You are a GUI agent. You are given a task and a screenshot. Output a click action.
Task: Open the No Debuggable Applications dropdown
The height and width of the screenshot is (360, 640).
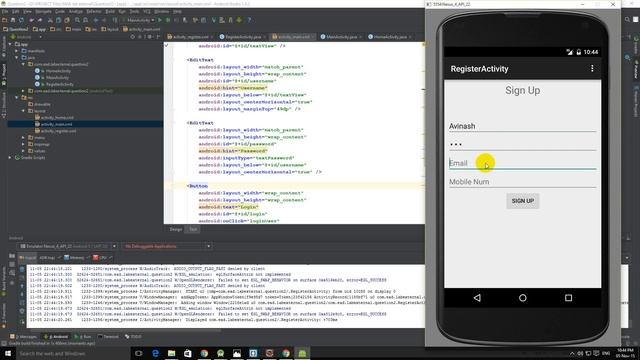(x=167, y=246)
